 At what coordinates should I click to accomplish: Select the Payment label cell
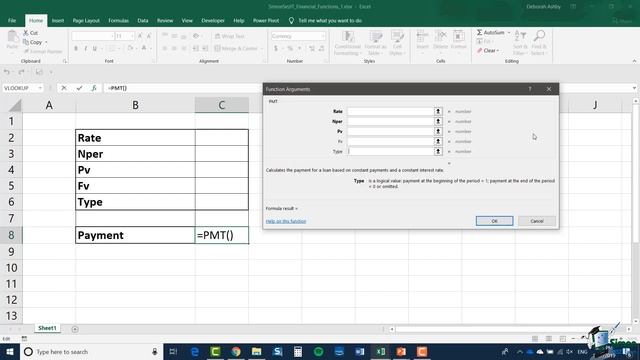135,235
